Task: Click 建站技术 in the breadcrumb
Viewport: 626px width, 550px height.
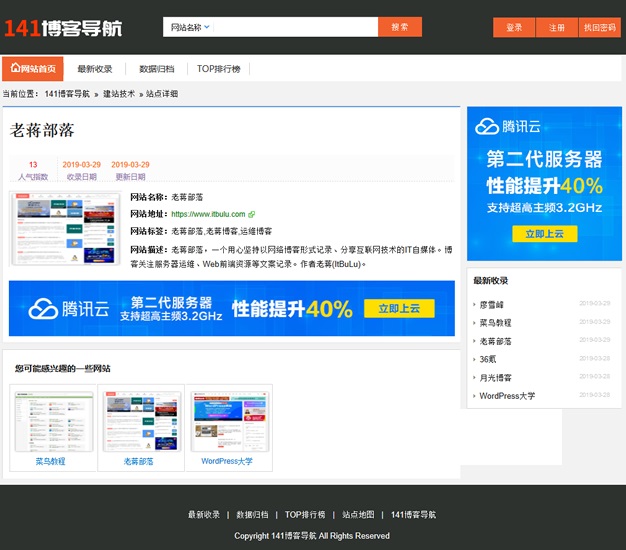Action: (x=119, y=94)
